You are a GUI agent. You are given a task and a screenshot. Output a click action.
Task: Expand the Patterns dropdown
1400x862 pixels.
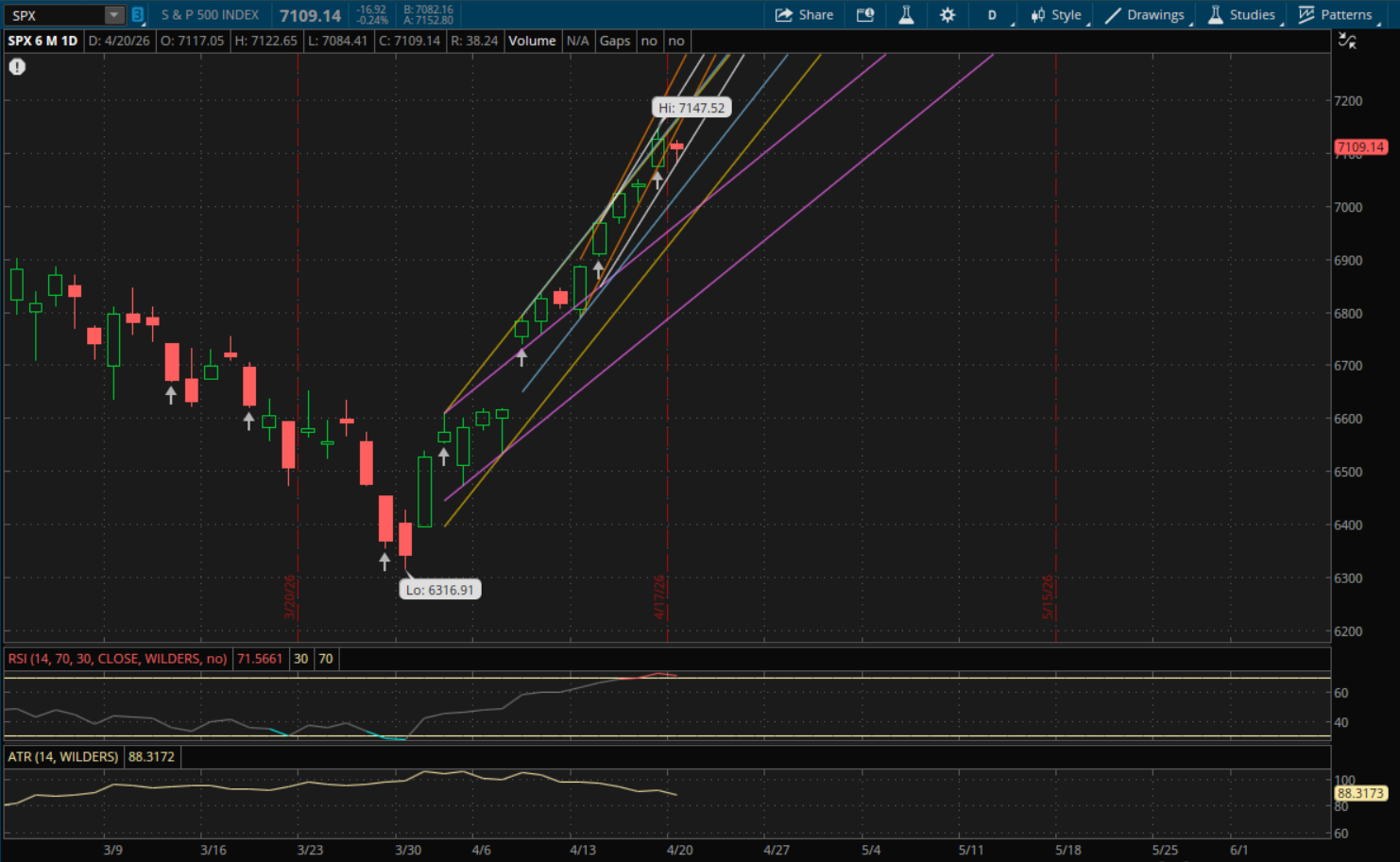1335,15
